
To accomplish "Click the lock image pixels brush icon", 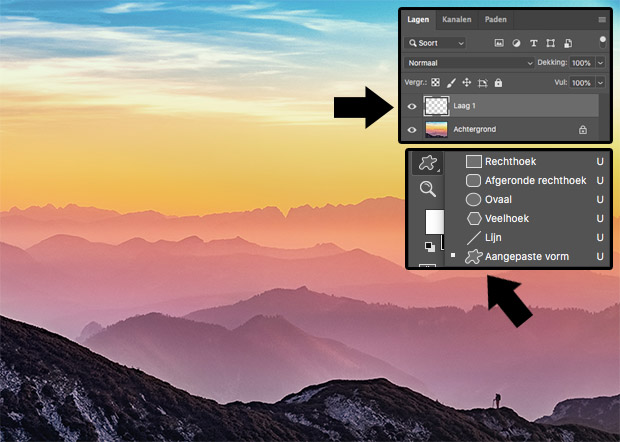I will click(x=451, y=82).
